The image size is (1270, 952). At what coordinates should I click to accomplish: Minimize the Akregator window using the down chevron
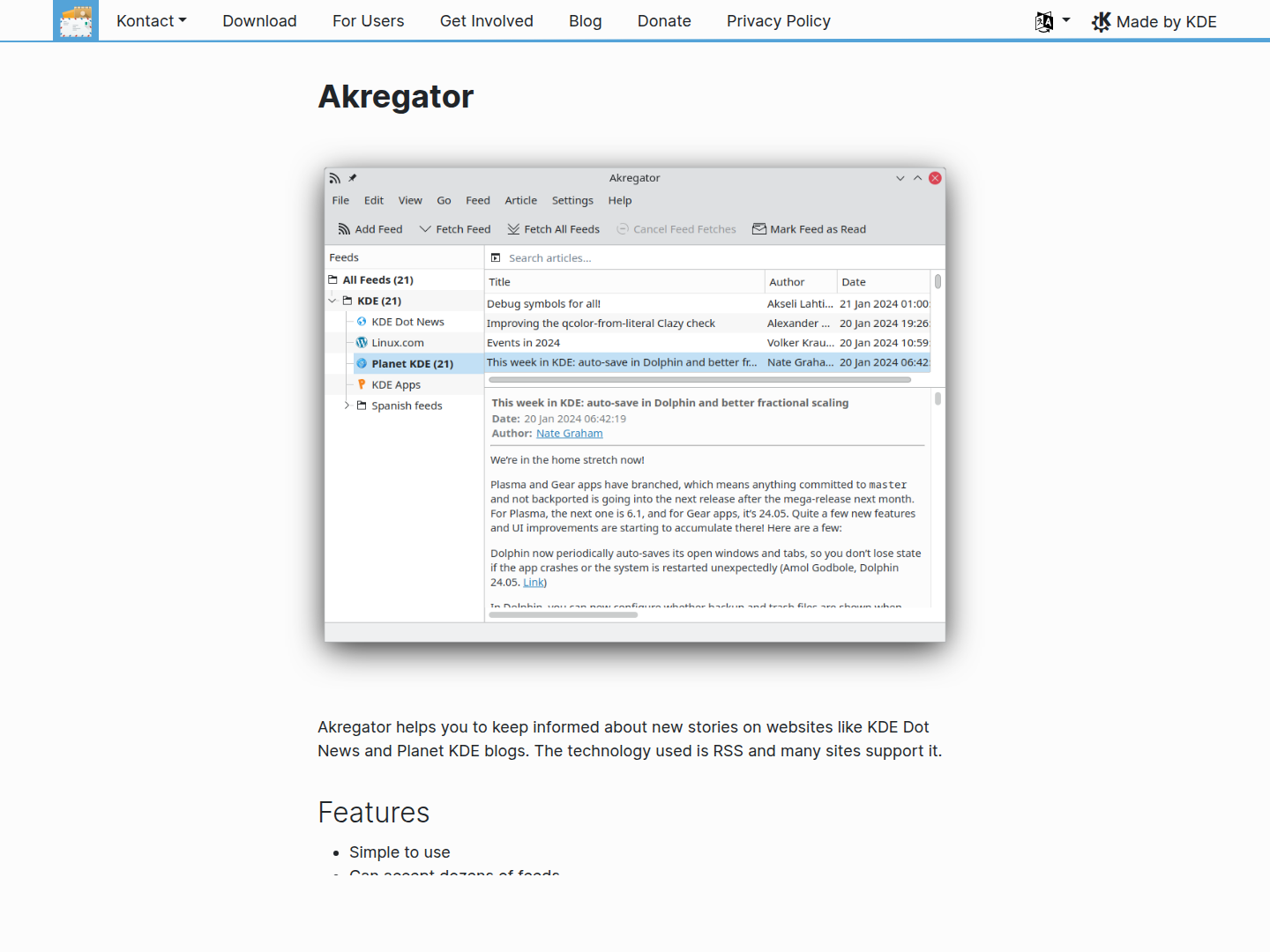900,178
